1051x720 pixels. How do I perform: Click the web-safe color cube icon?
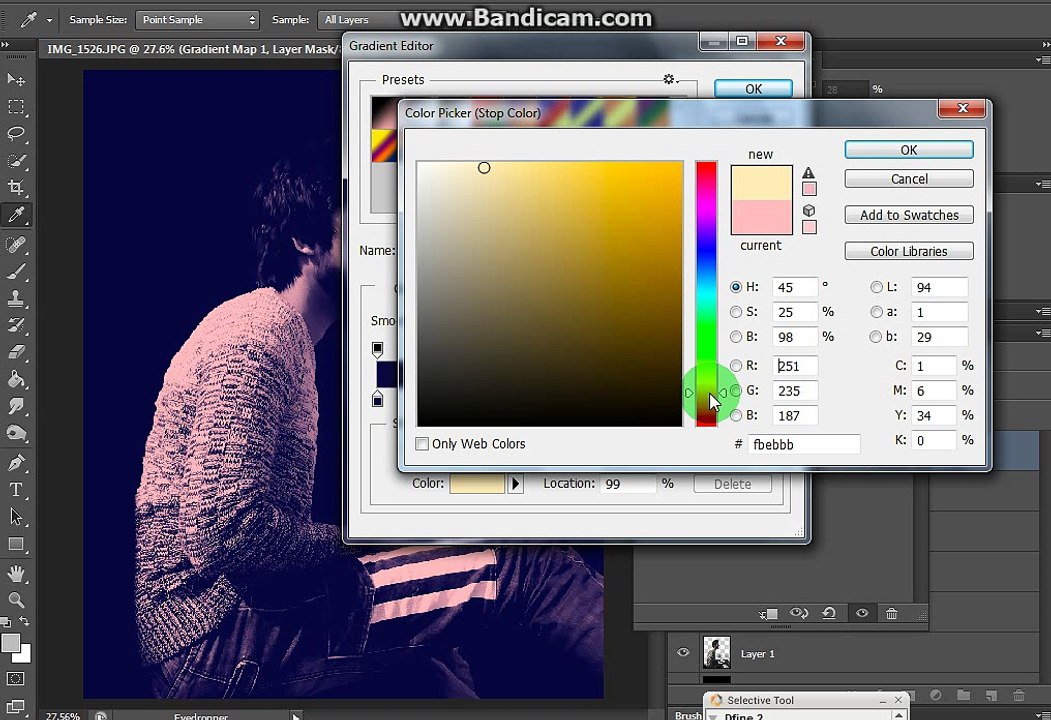809,211
